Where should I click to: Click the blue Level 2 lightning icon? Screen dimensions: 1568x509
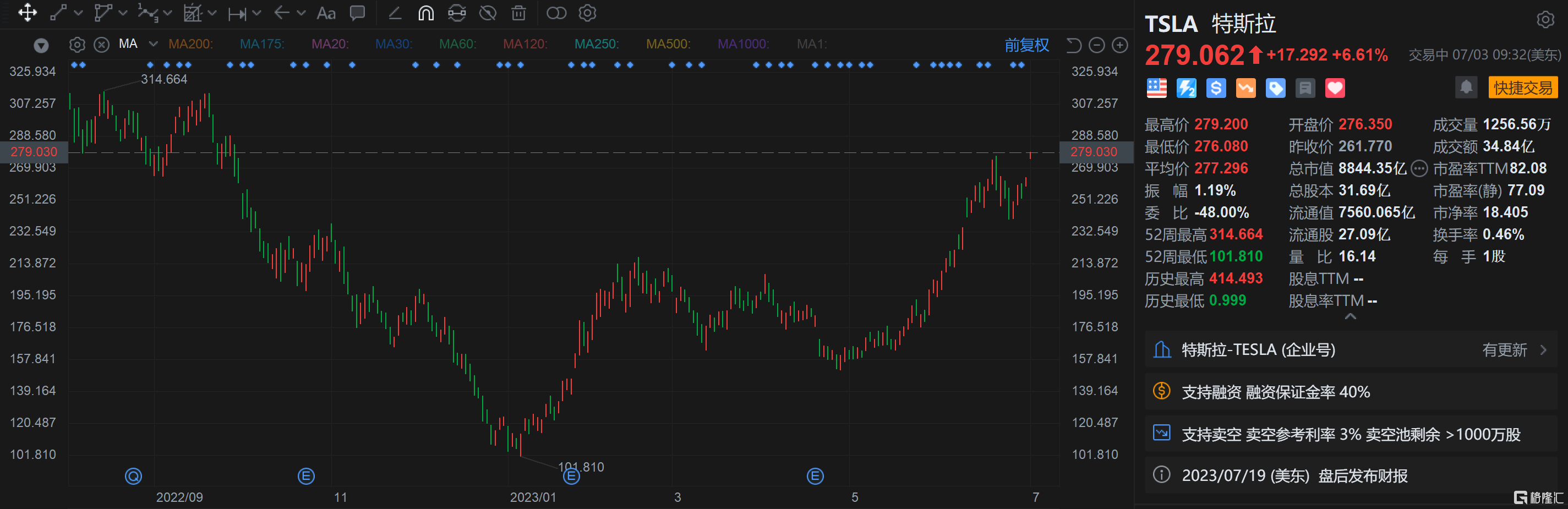[1187, 88]
